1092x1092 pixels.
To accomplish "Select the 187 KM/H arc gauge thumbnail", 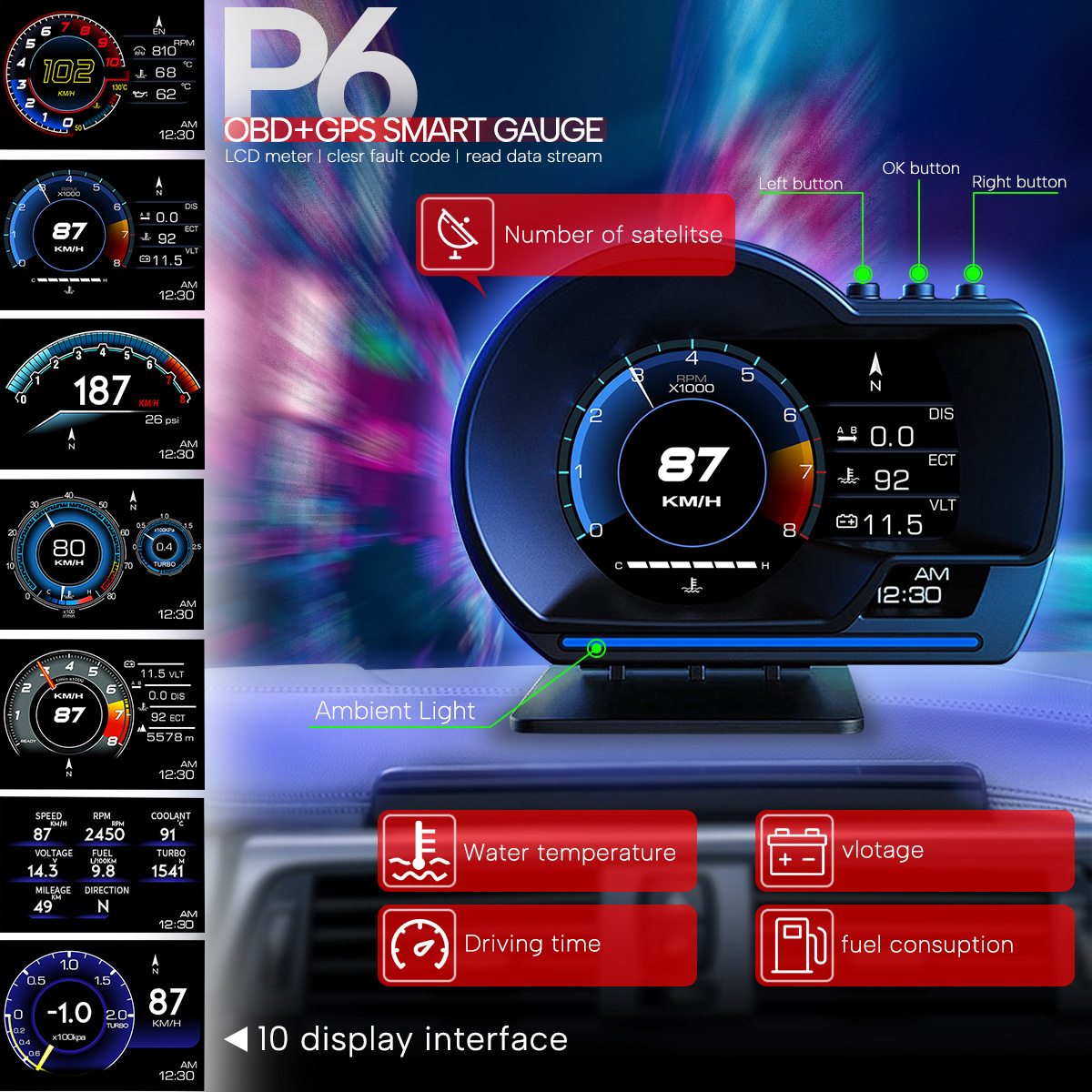I will tap(102, 393).
